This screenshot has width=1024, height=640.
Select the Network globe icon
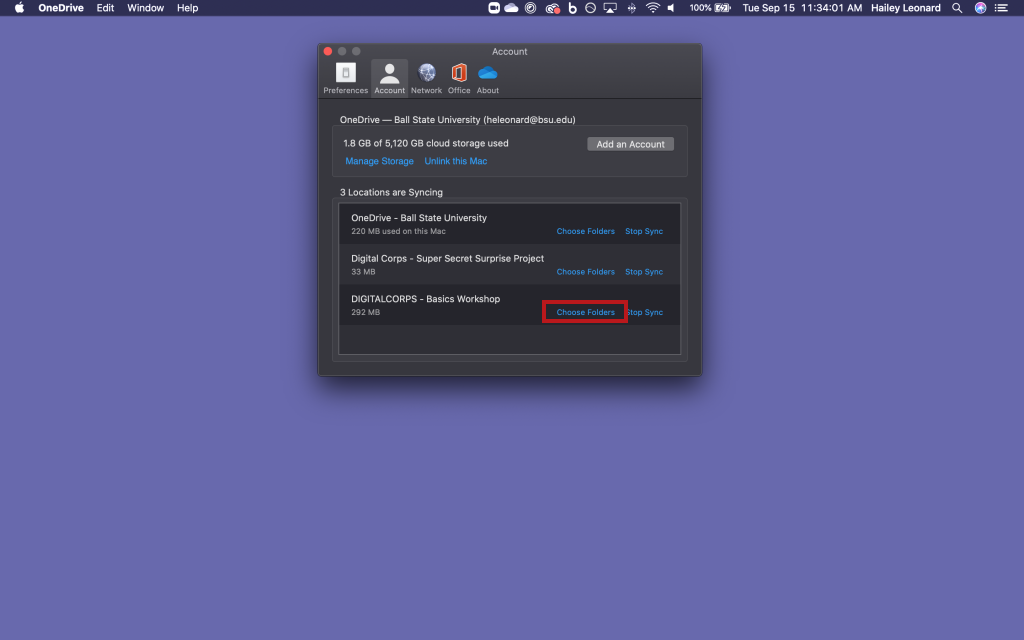coord(427,75)
